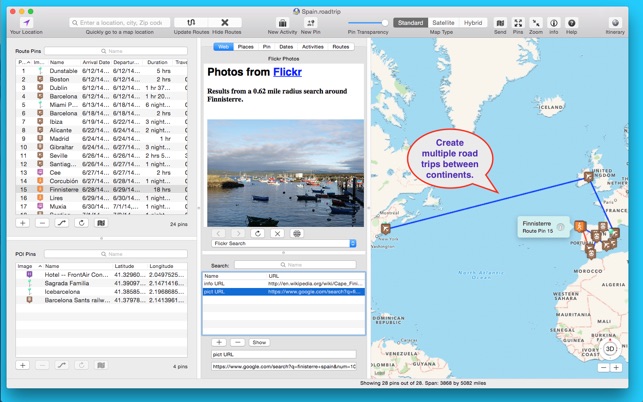This screenshot has height=402, width=643.
Task: Select the Muxia route pin row
Action: point(101,206)
